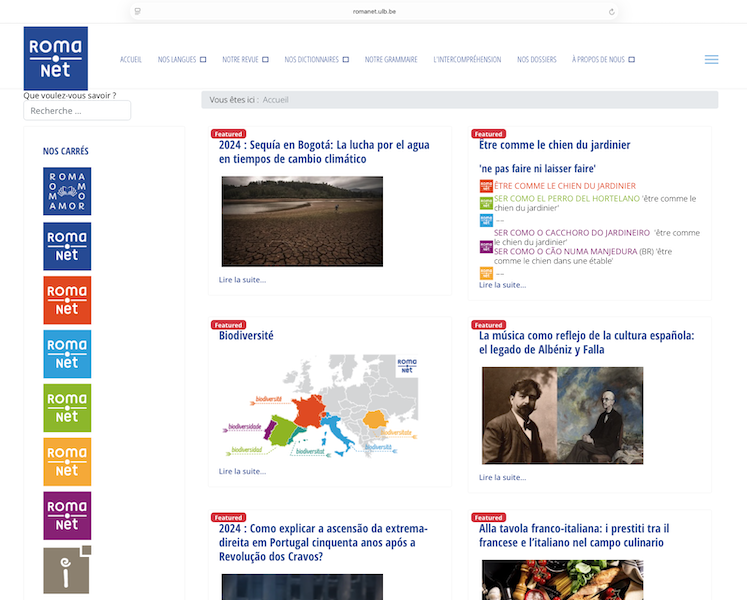This screenshot has width=747, height=600.
Task: Click the Roma Amor square icon
Action: pos(67,191)
